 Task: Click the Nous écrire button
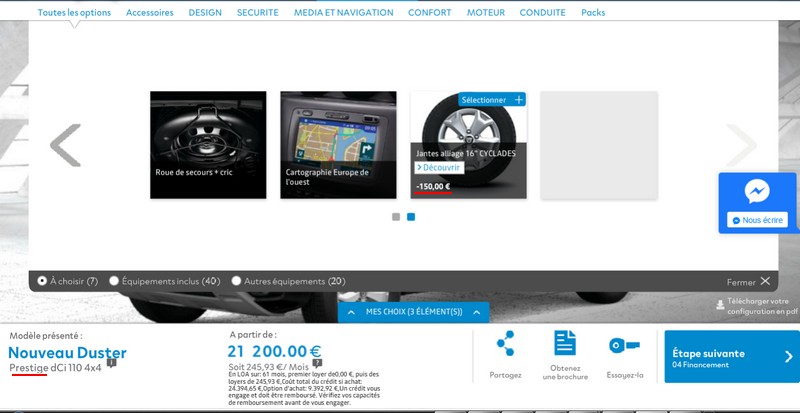click(x=757, y=220)
